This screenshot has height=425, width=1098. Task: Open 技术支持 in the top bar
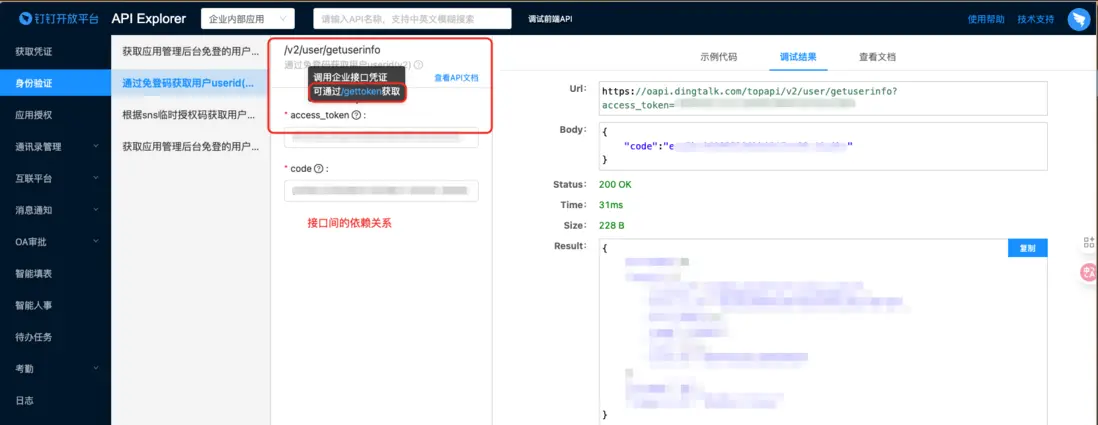pos(1036,20)
